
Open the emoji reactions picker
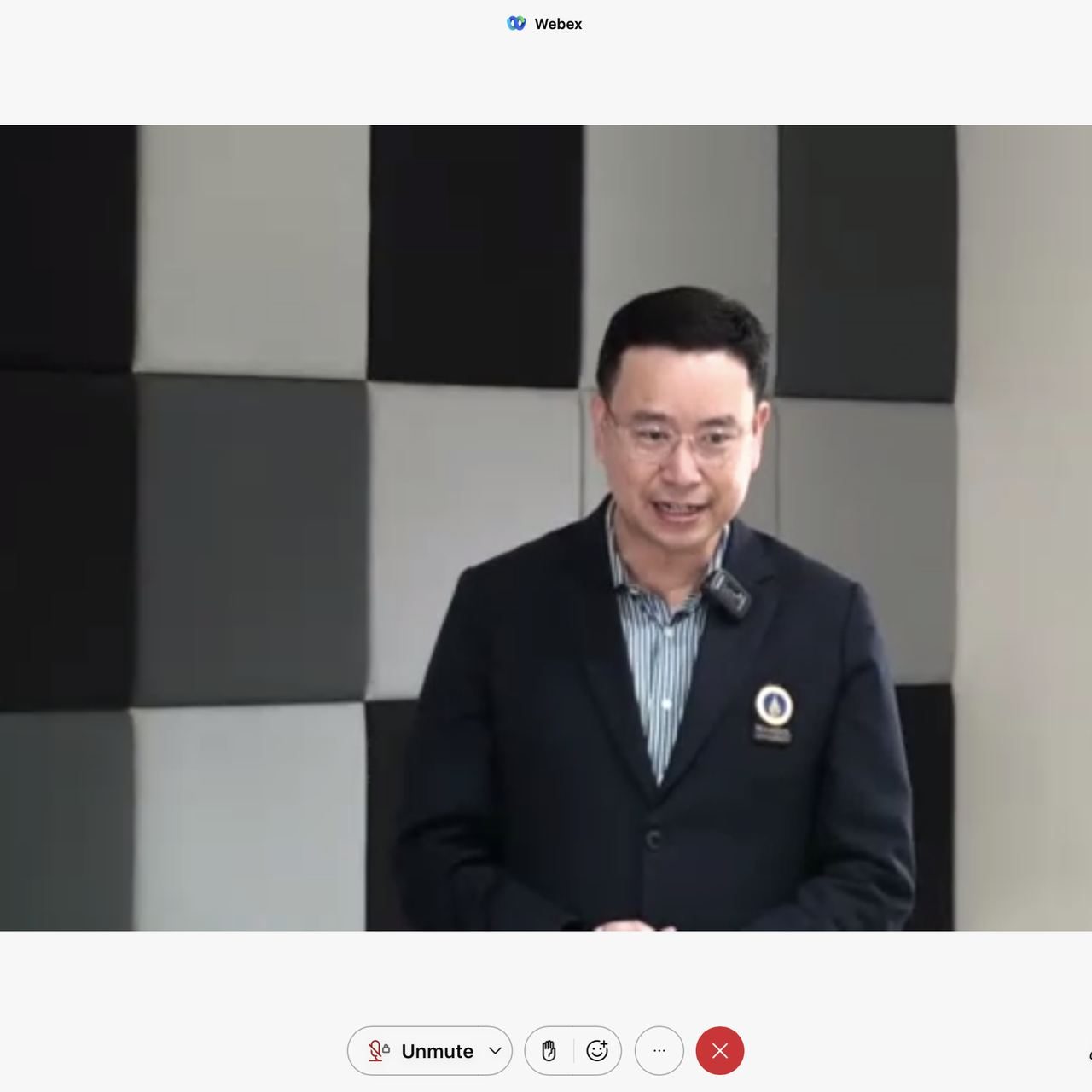tap(597, 1051)
